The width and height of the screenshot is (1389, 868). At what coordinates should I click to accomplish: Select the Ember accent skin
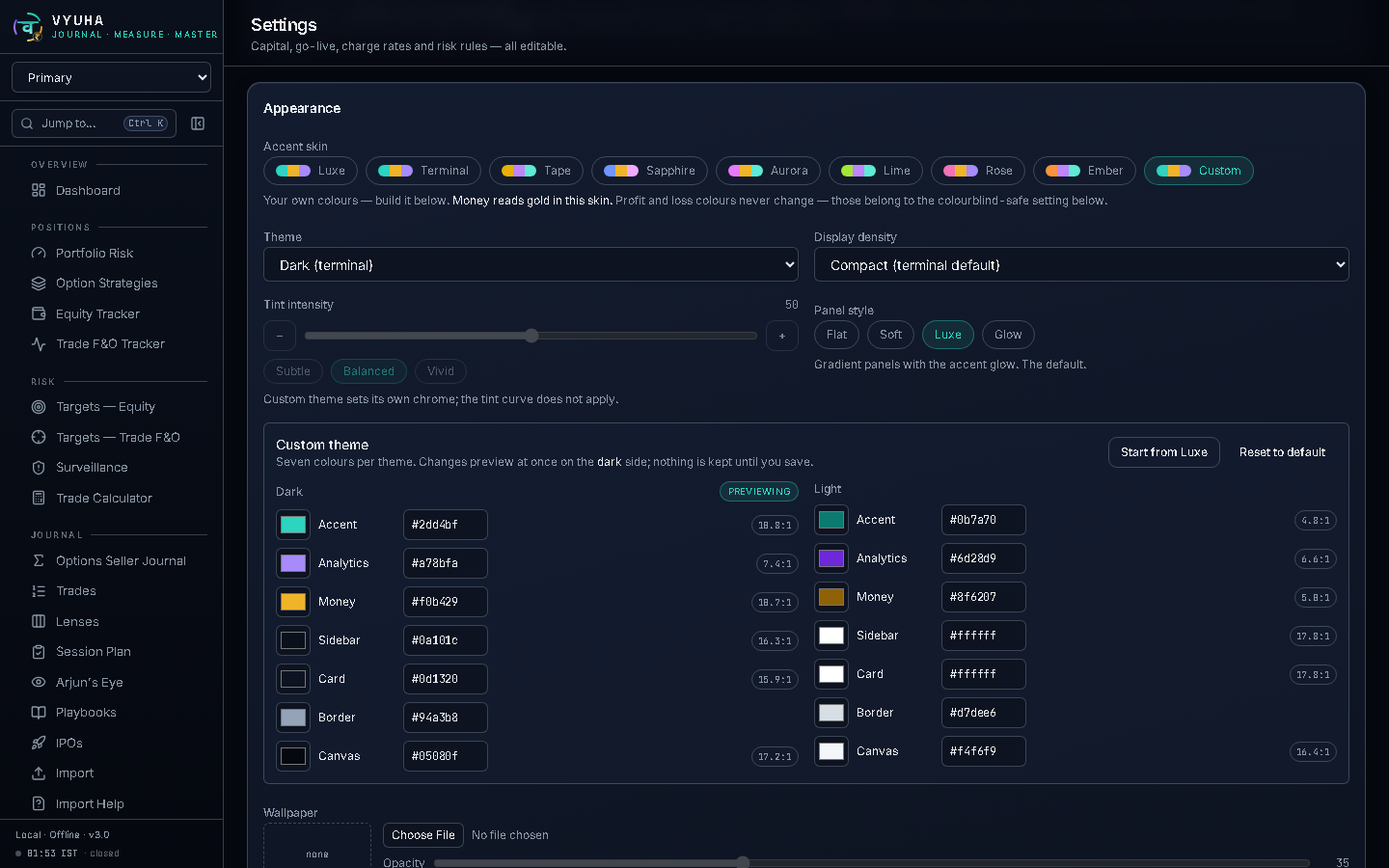(x=1084, y=171)
